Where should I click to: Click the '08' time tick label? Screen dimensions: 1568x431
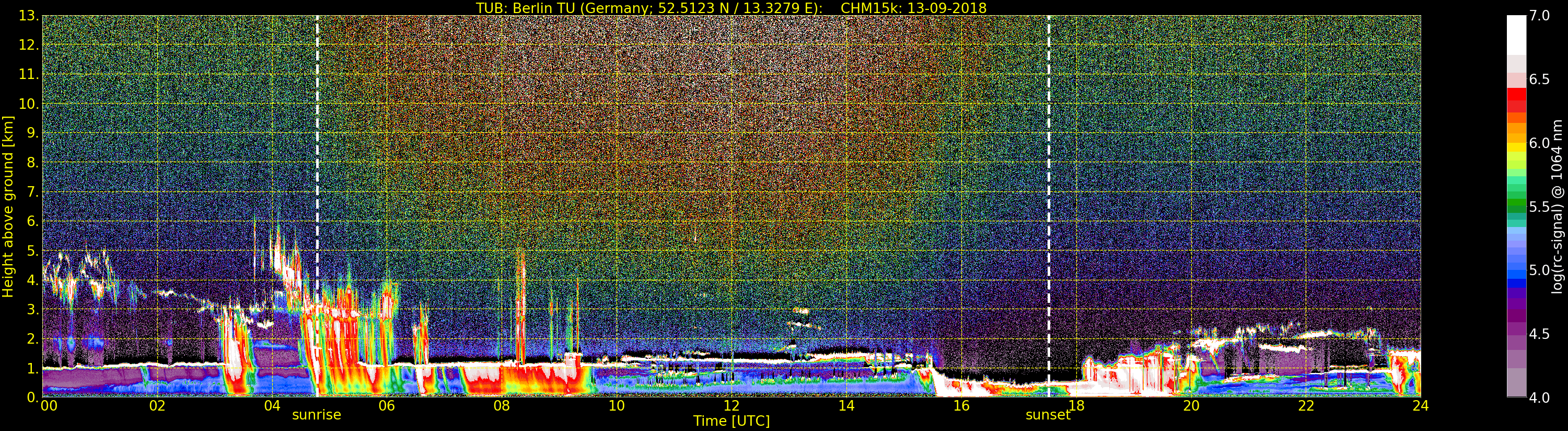click(x=502, y=406)
